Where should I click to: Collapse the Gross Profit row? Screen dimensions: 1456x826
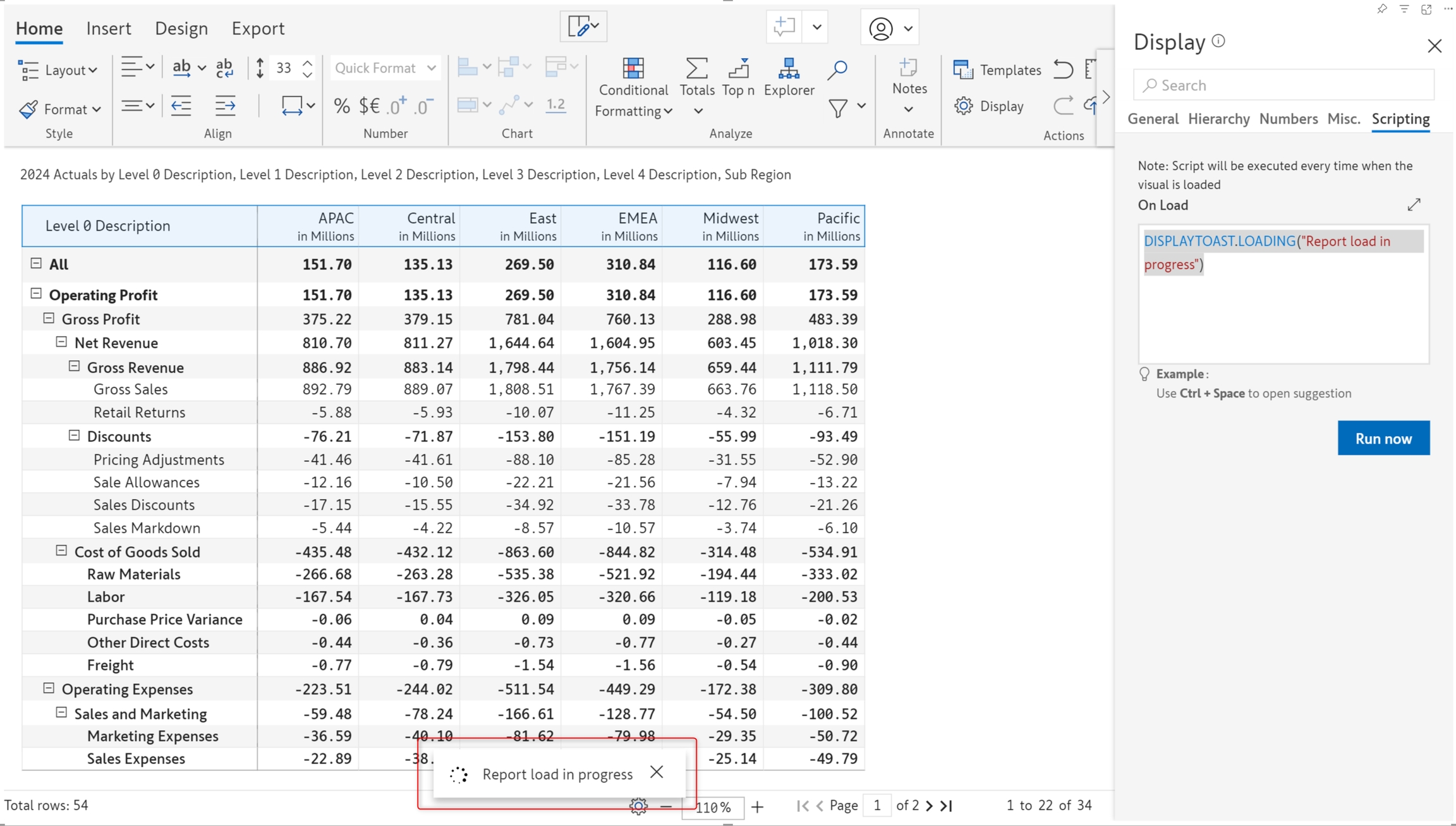(x=49, y=318)
